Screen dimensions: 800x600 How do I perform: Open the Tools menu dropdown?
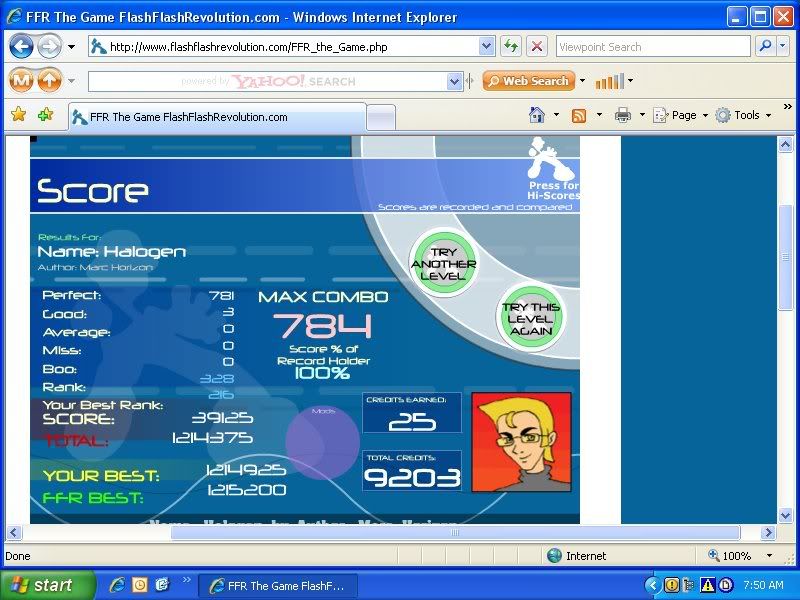pos(745,115)
